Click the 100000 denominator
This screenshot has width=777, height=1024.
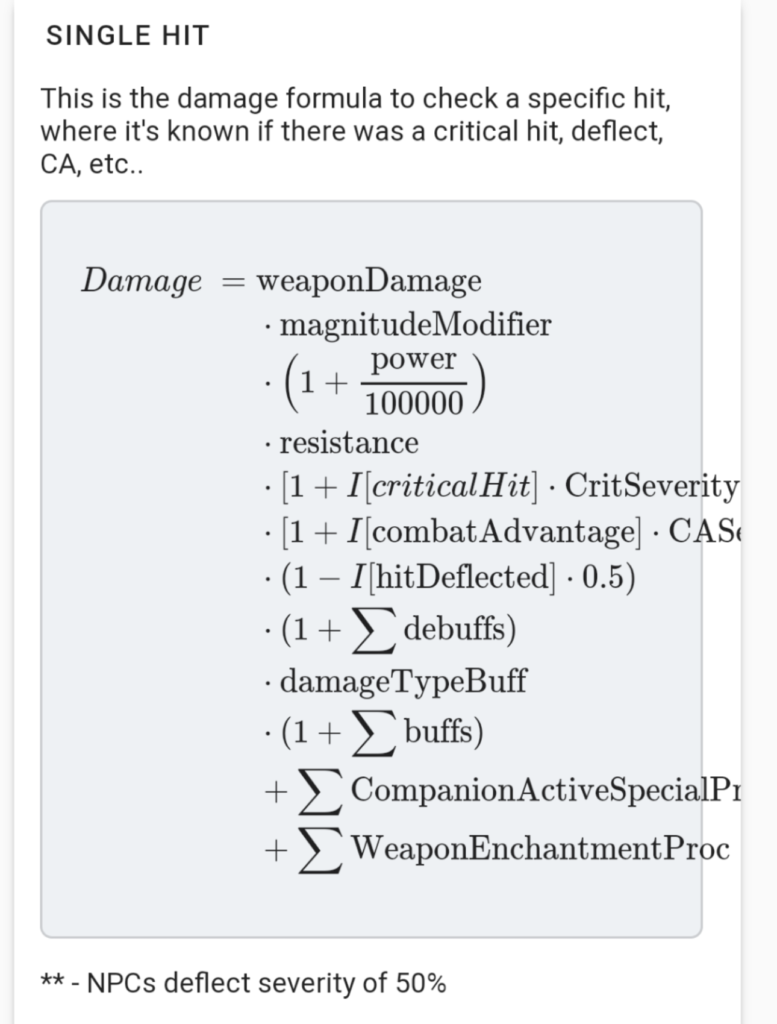tap(415, 404)
